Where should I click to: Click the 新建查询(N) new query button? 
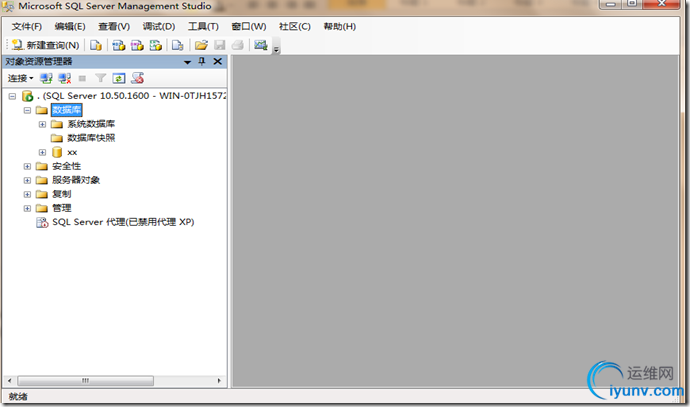pyautogui.click(x=45, y=45)
